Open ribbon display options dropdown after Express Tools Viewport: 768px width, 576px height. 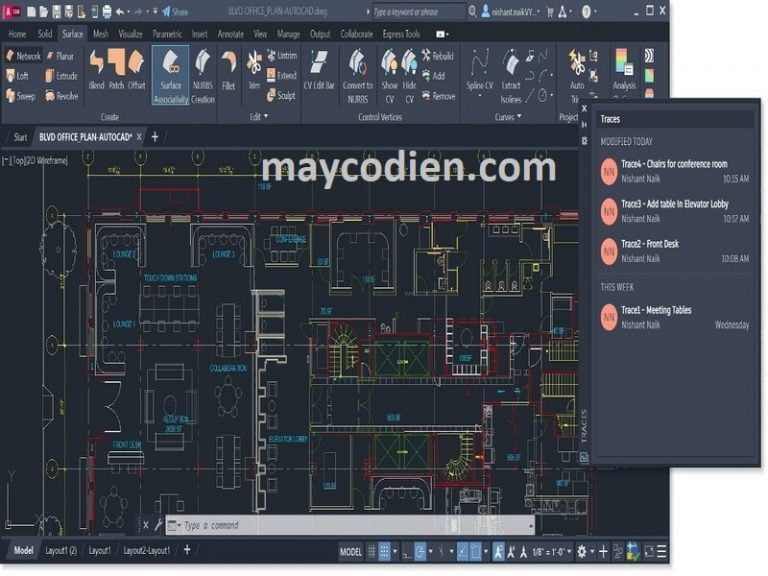pos(442,34)
